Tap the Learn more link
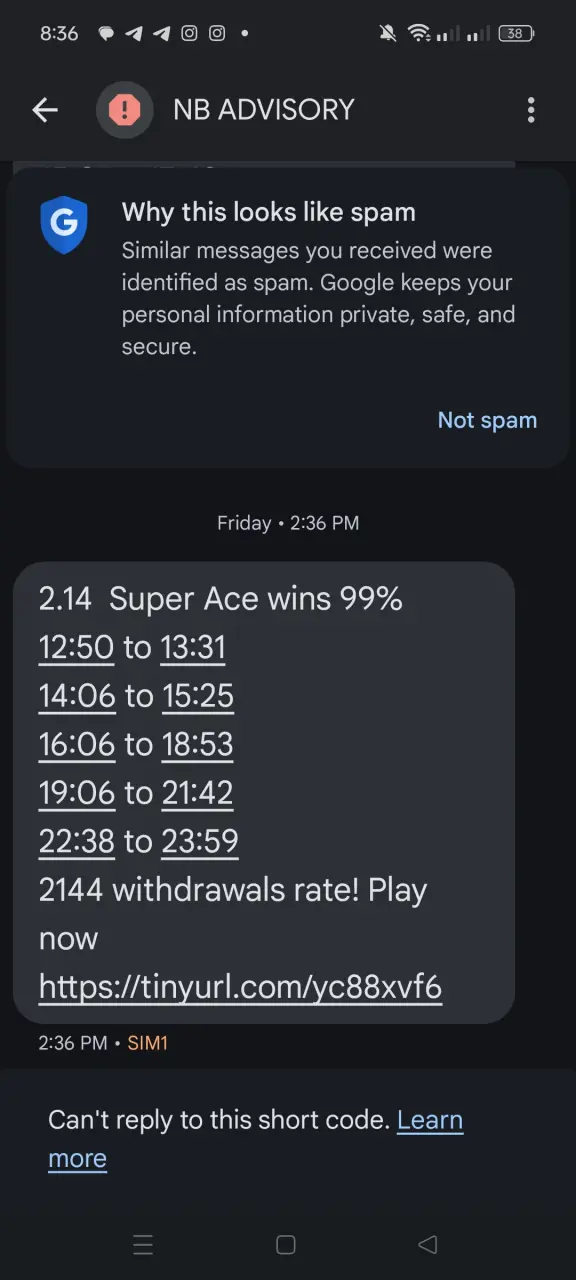 coord(256,1139)
